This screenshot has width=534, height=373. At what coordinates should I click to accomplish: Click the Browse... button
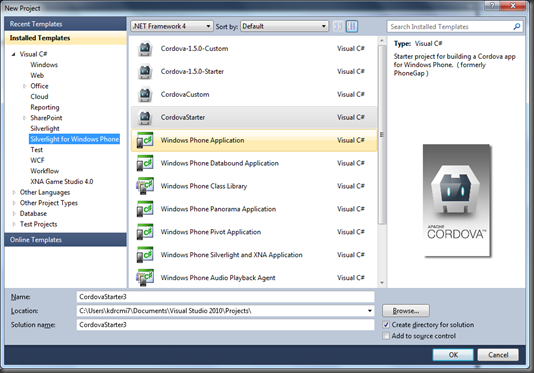click(406, 311)
